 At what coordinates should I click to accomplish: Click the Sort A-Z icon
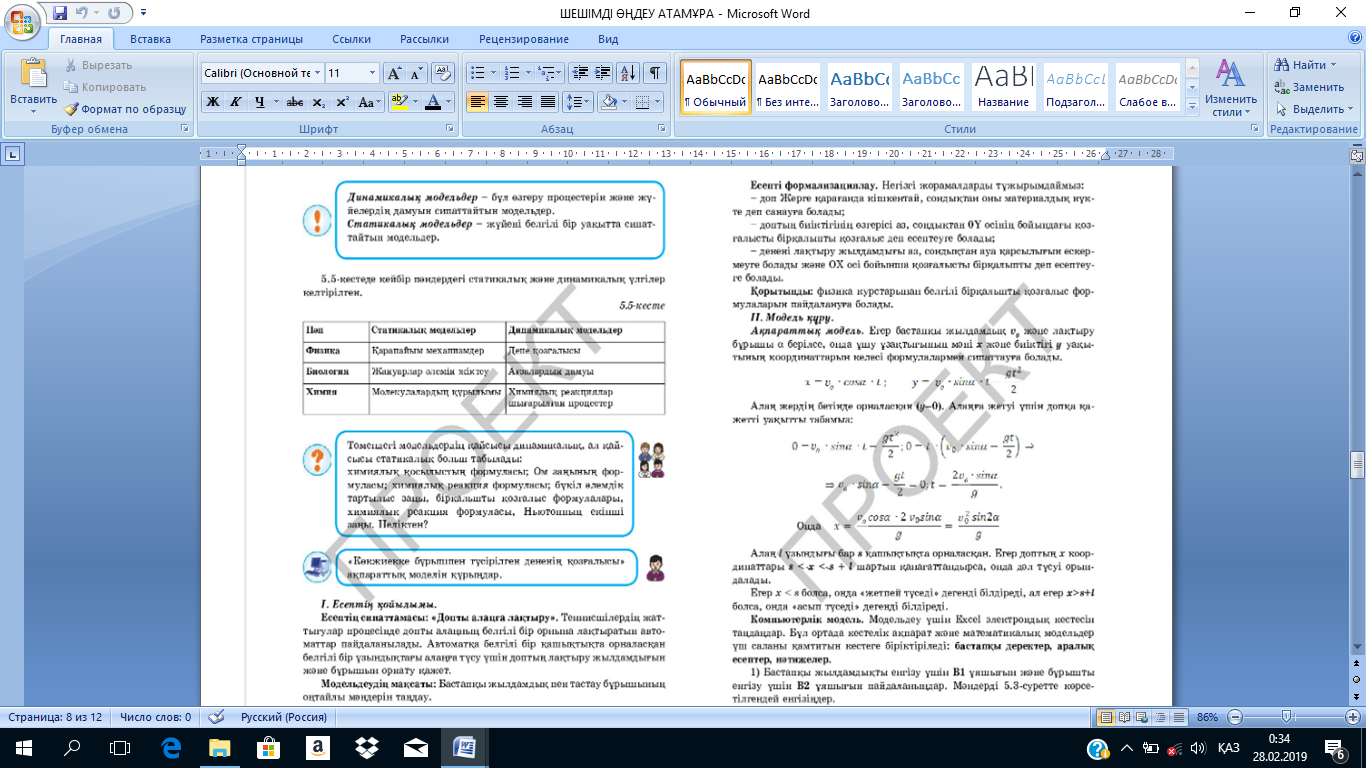pos(629,73)
